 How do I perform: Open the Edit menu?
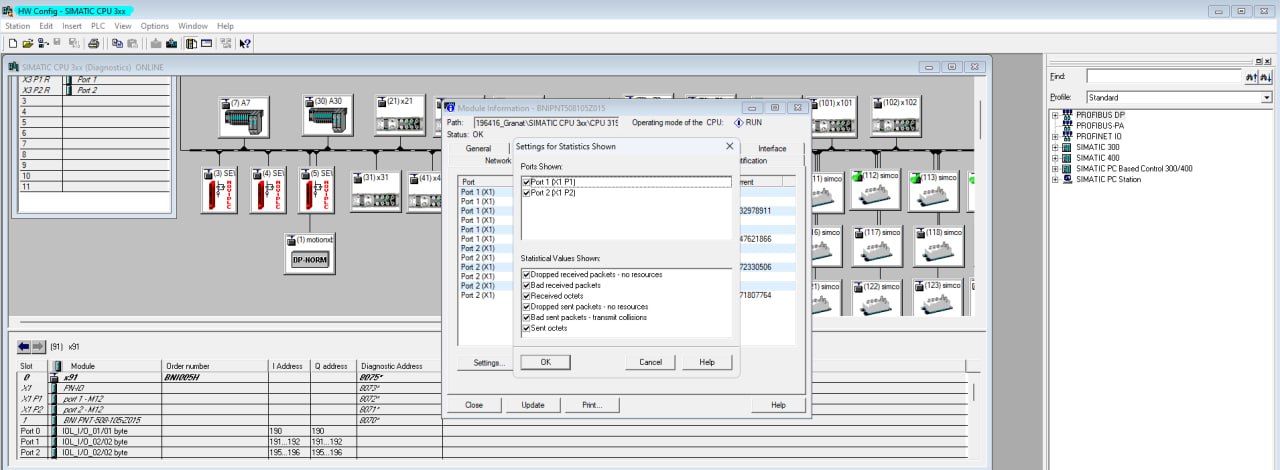[46, 26]
